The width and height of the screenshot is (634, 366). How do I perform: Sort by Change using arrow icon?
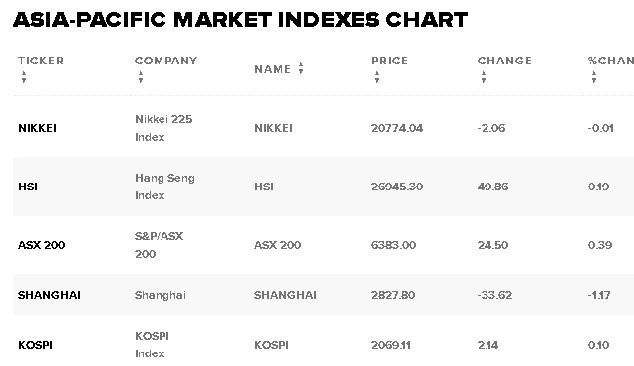tap(484, 77)
